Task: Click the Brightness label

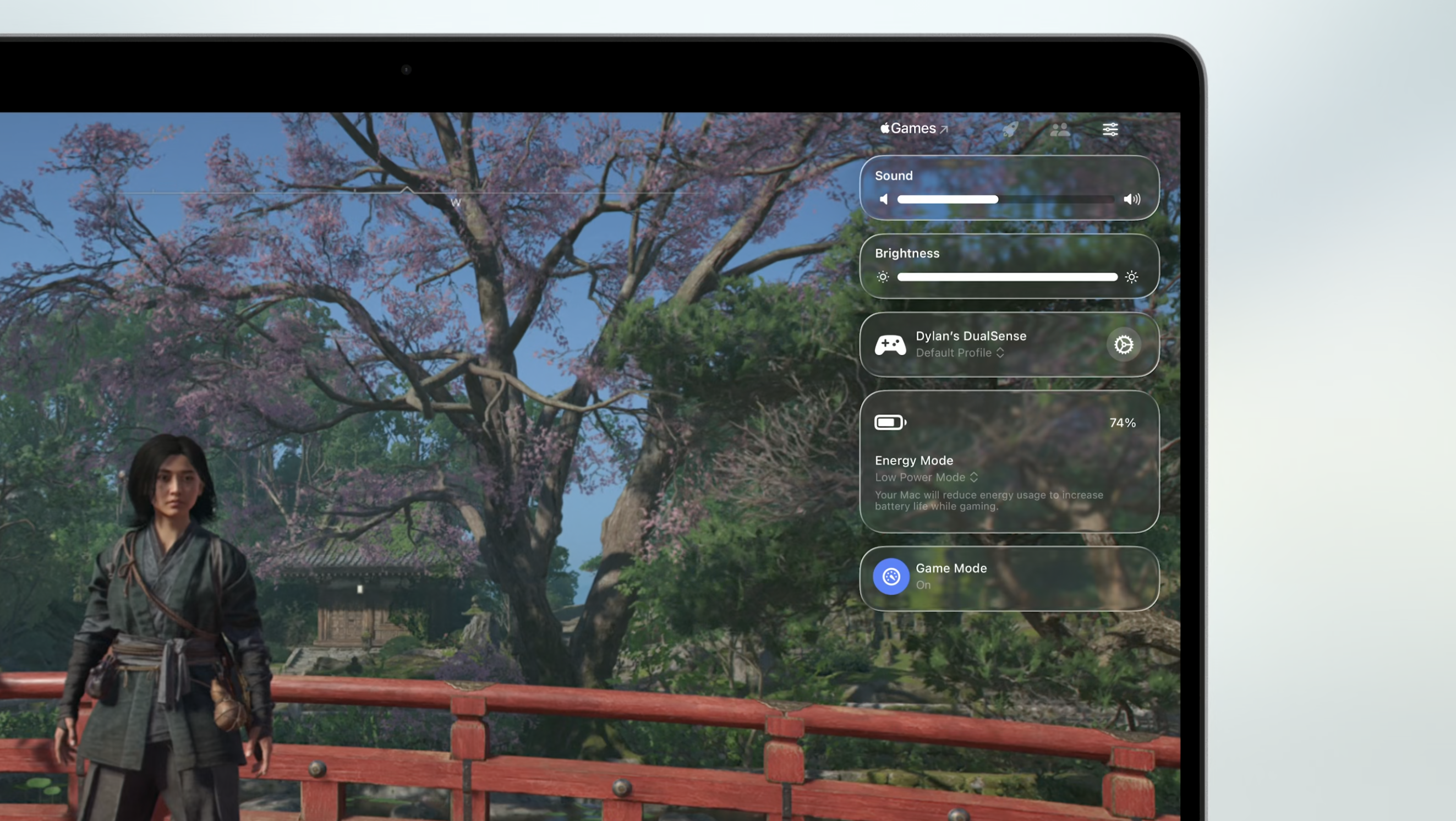Action: coord(907,253)
